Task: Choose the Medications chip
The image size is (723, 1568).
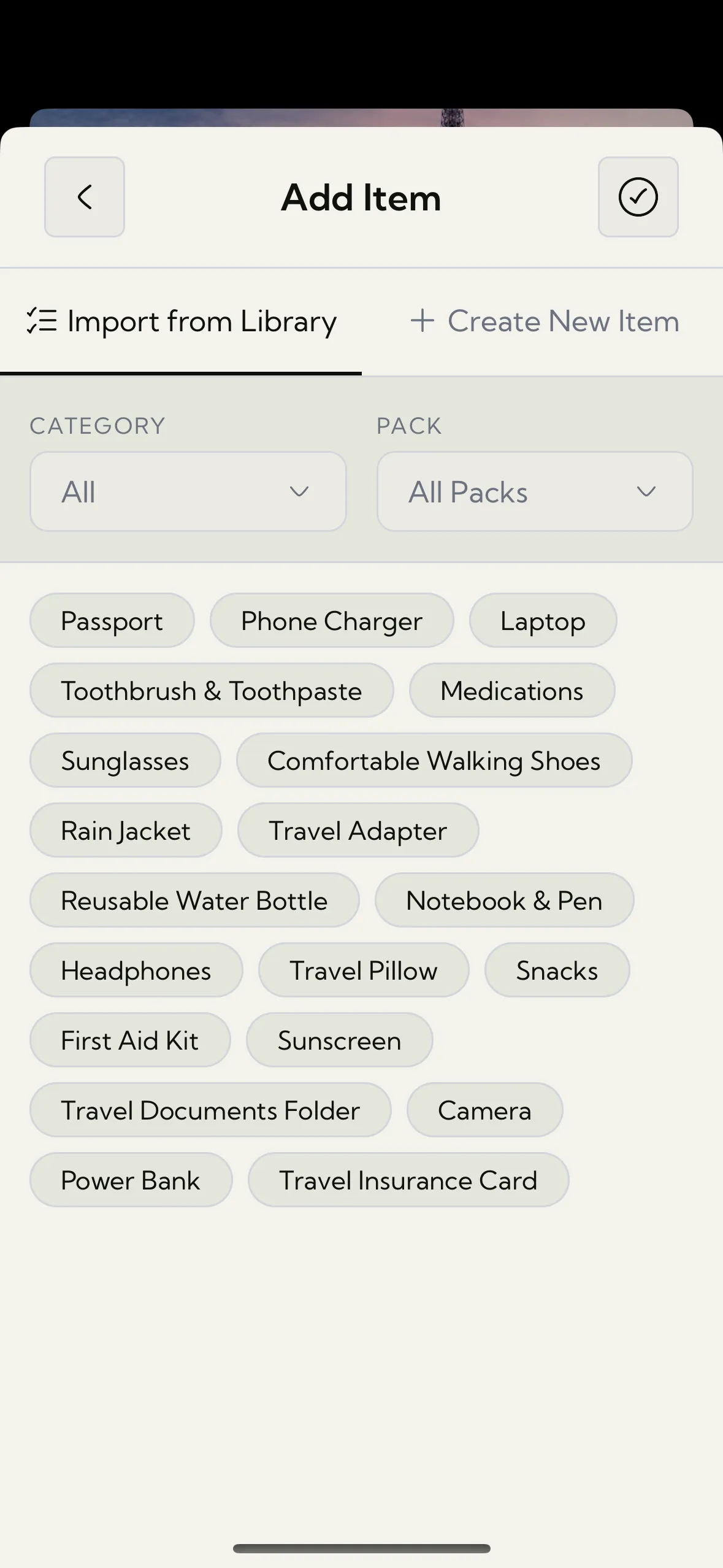Action: coord(512,691)
